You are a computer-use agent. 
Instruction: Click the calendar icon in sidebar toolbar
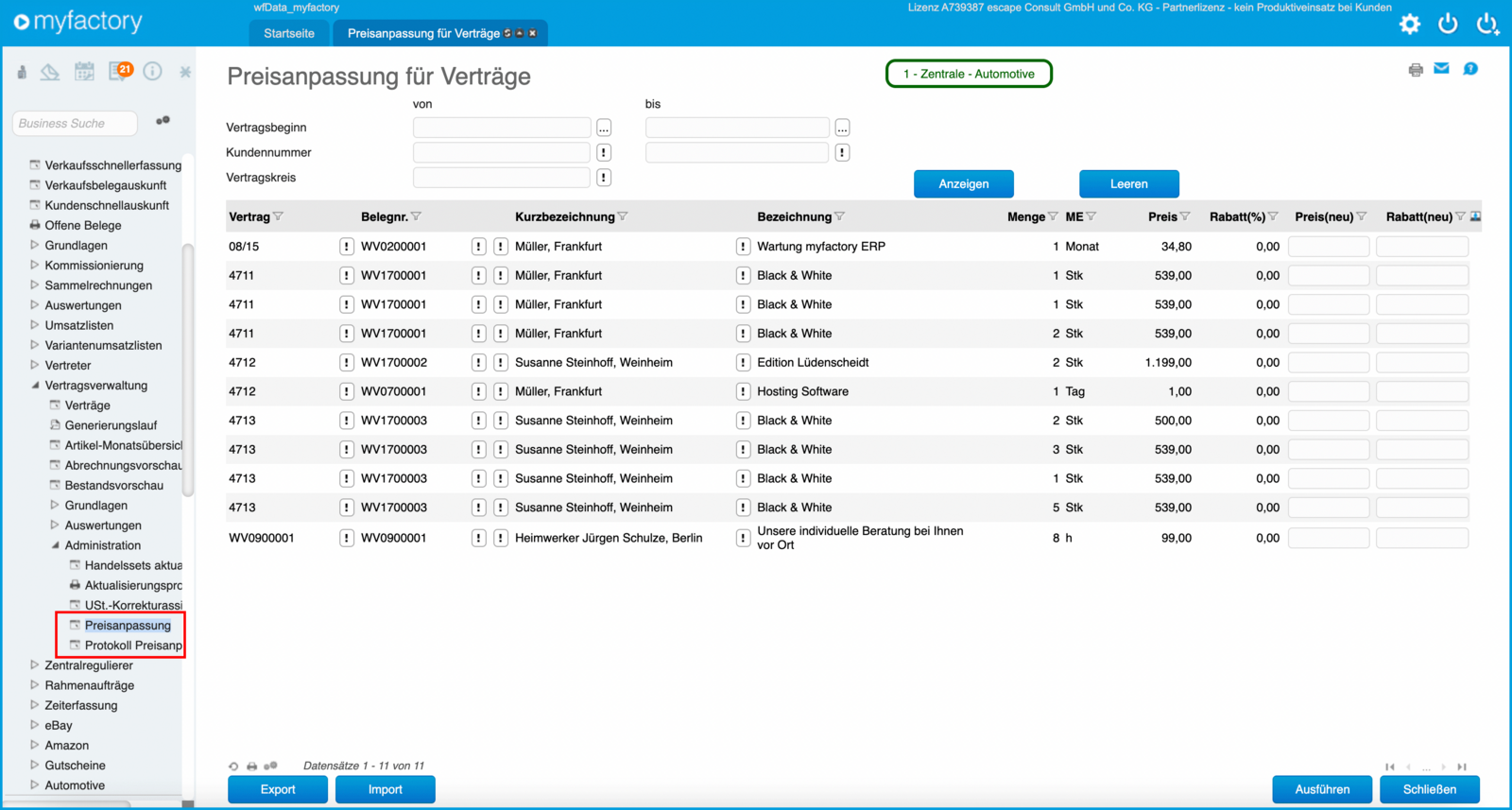pyautogui.click(x=84, y=72)
